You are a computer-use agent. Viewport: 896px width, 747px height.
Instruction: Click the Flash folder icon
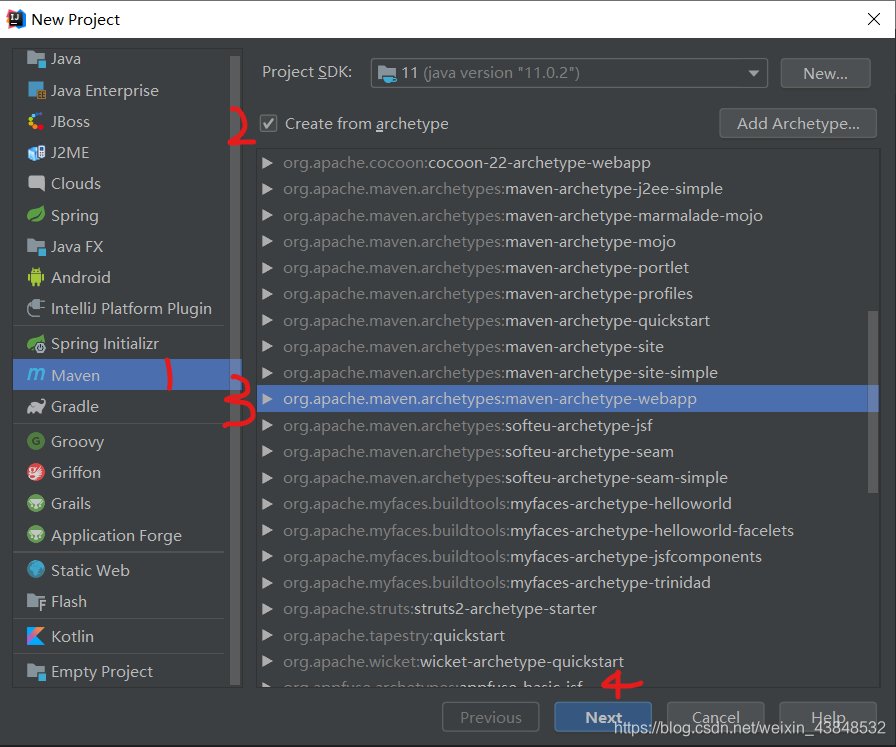[36, 601]
